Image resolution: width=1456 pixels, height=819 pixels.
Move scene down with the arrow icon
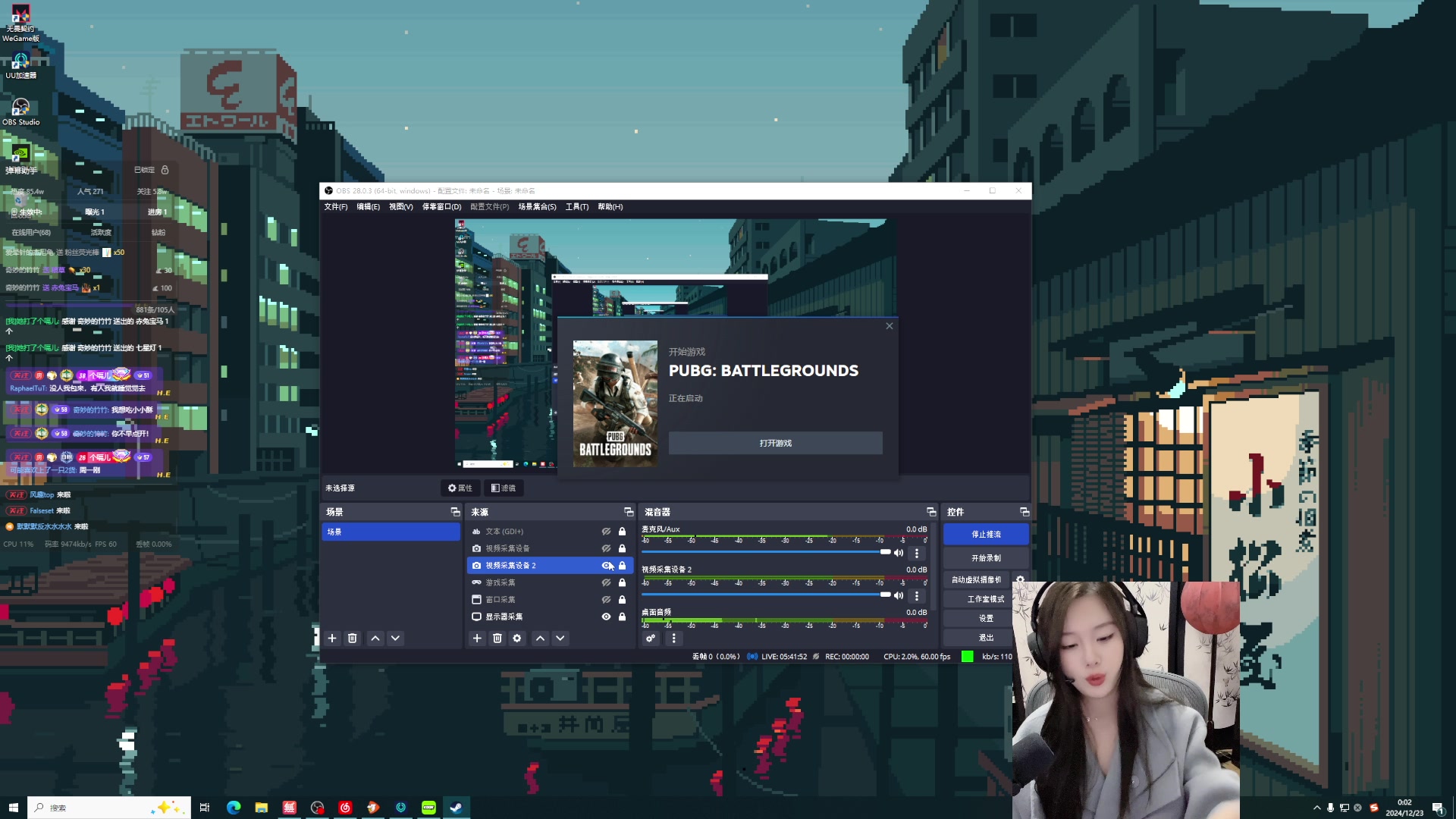tap(395, 638)
